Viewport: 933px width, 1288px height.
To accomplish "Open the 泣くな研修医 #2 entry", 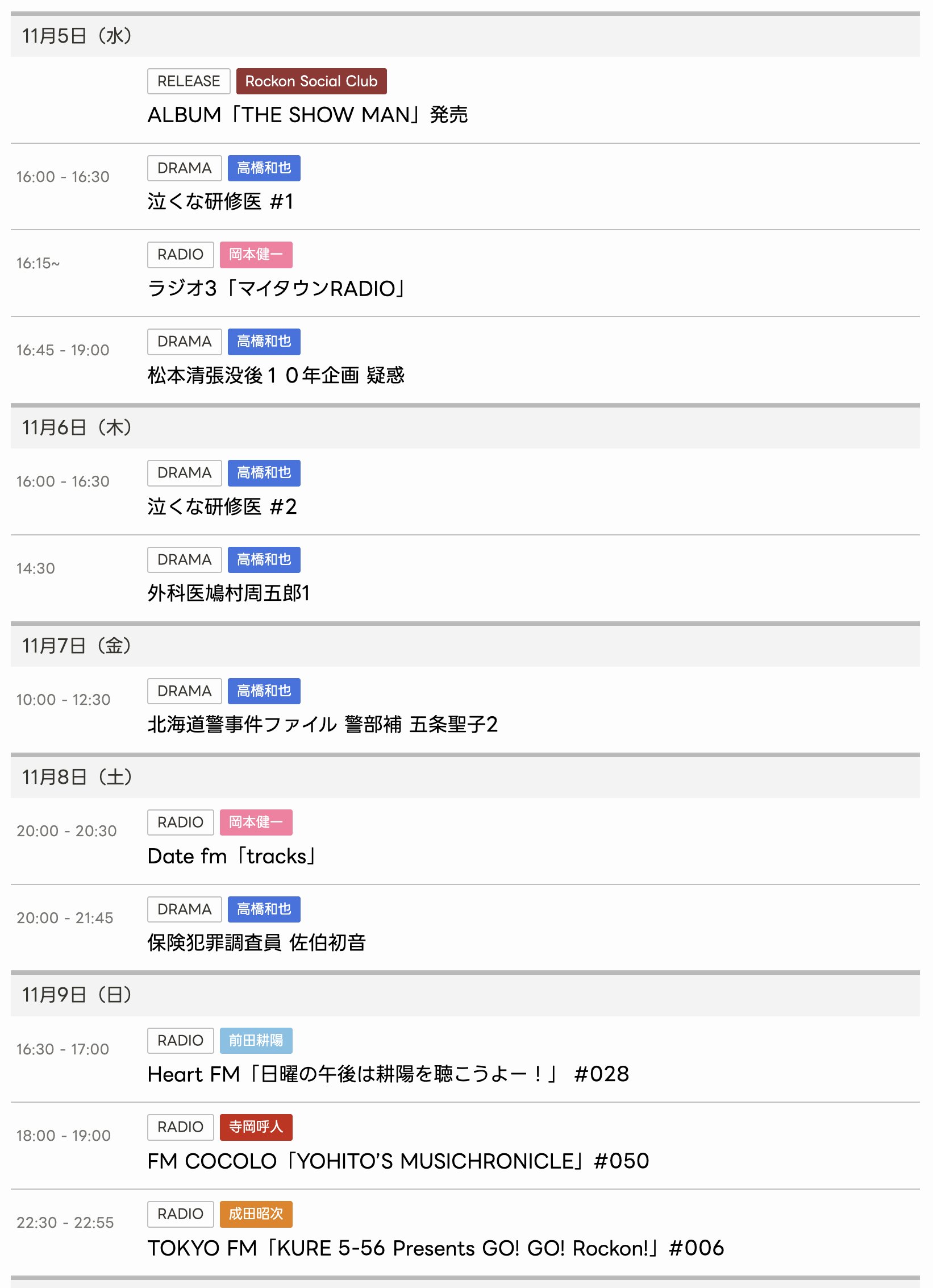I will [x=222, y=506].
